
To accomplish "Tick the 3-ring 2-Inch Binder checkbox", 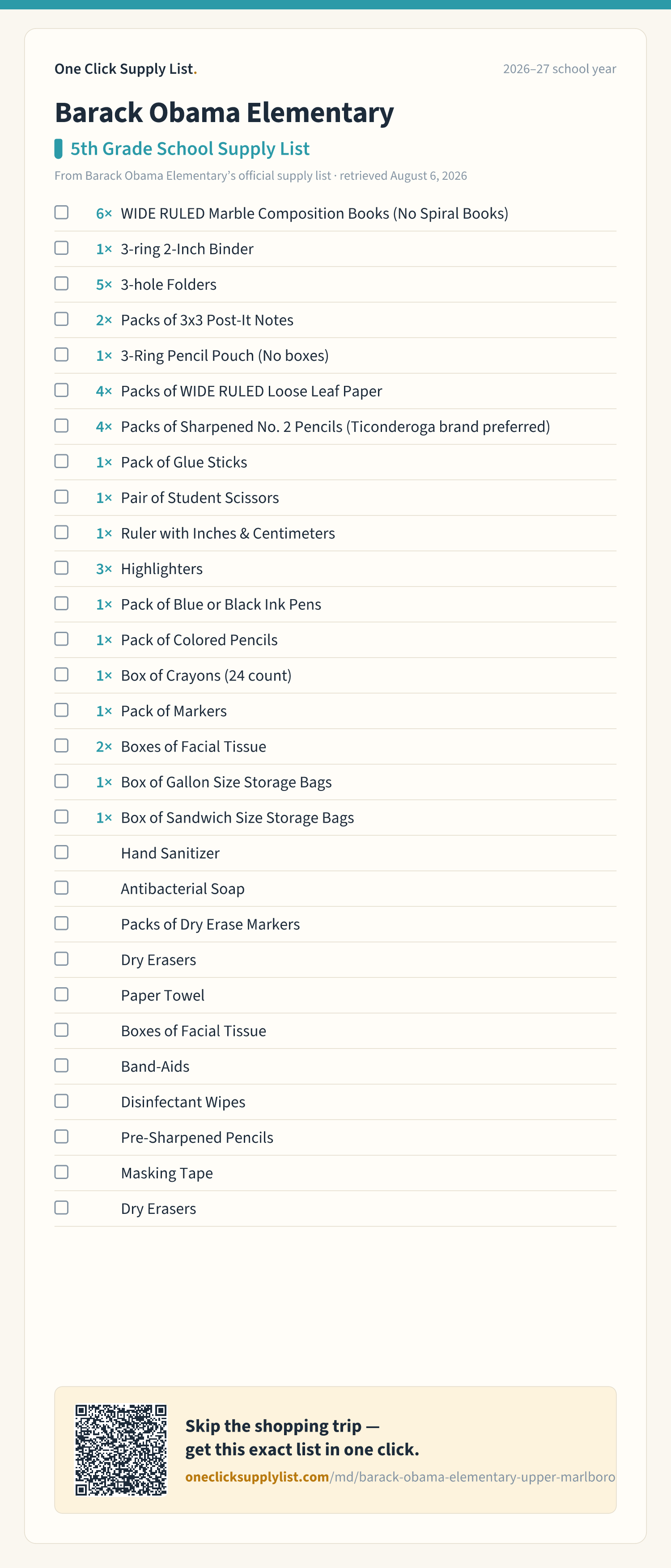I will [61, 248].
